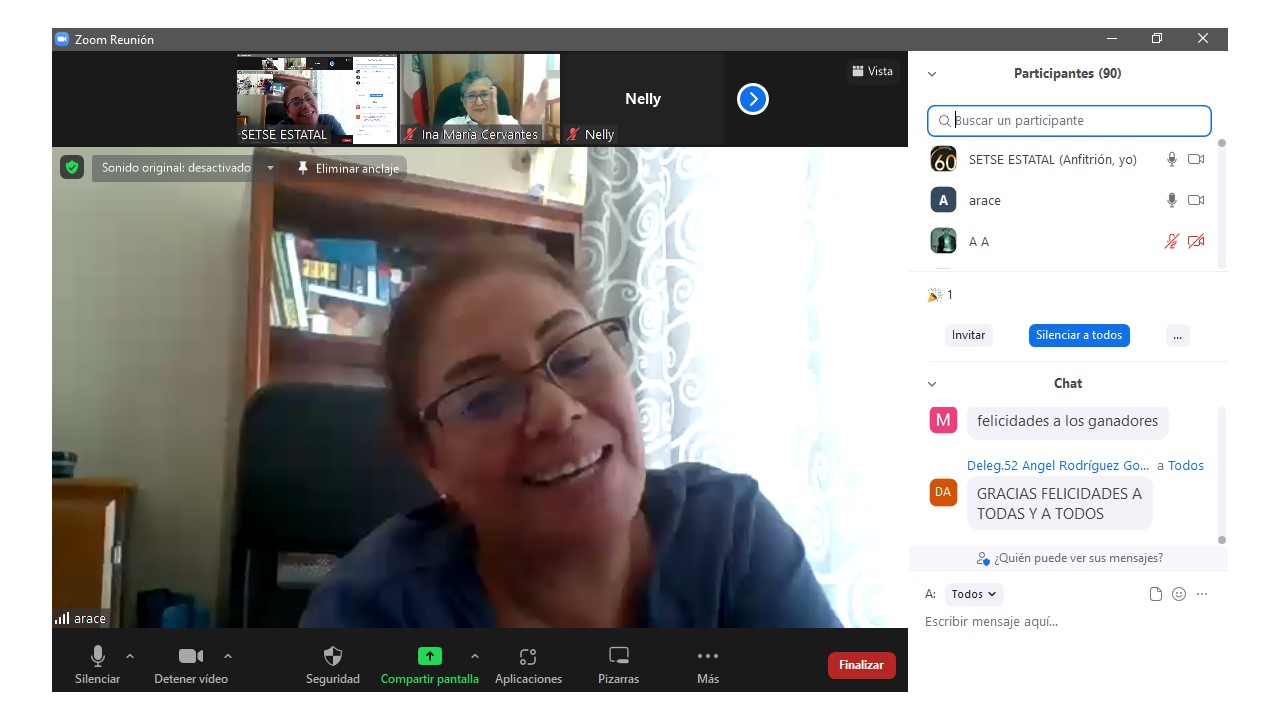Click Eliminar anclaje to unpin video

coord(348,168)
